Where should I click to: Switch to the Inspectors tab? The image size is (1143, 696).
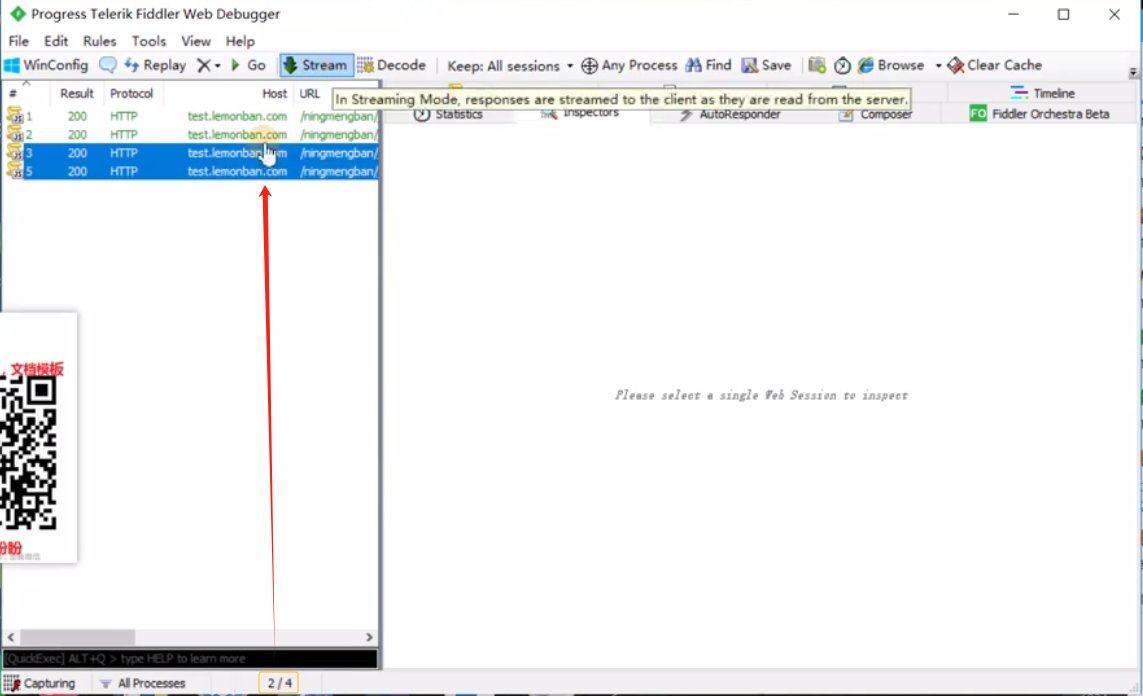tap(581, 113)
